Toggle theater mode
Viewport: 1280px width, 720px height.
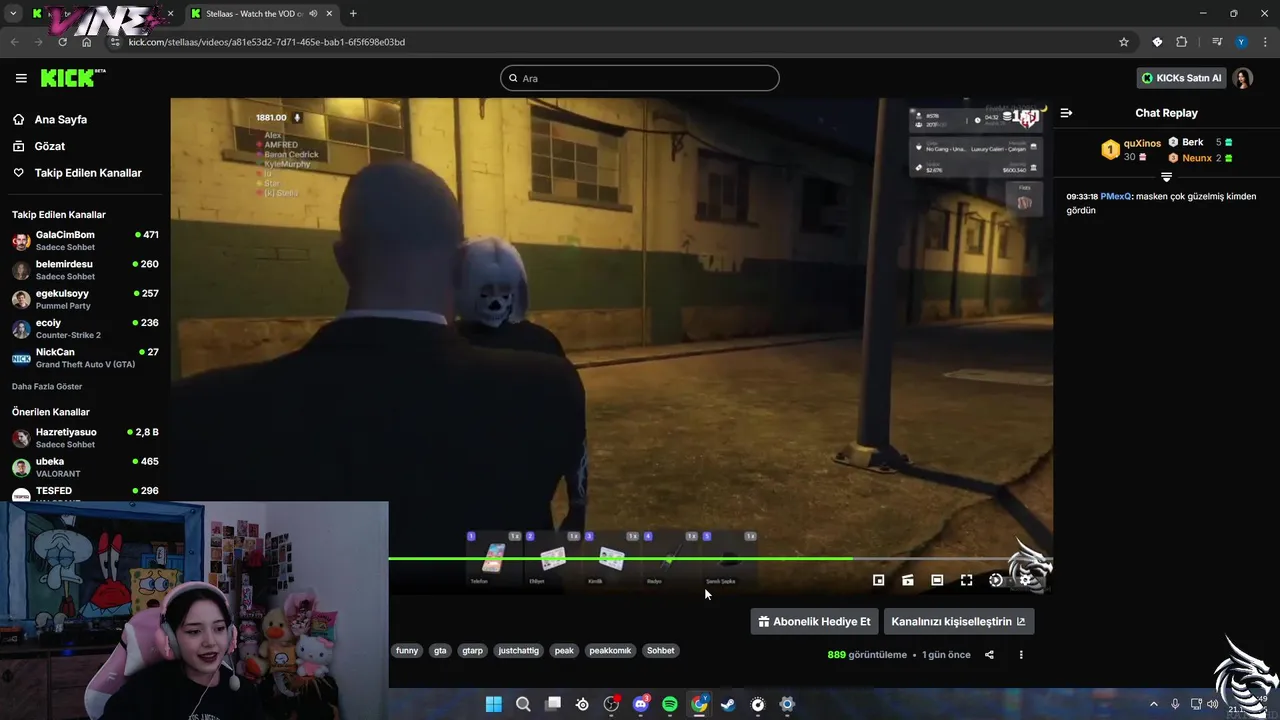937,580
